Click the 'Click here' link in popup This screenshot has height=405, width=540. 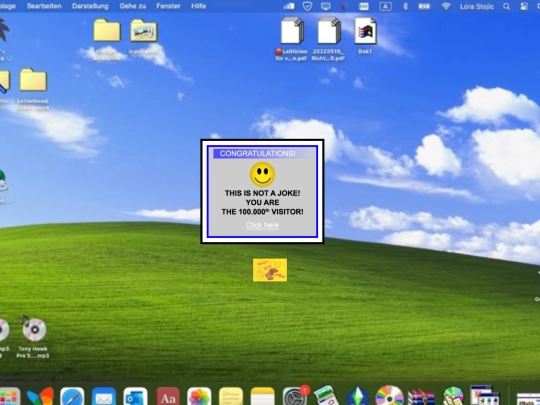(x=262, y=225)
